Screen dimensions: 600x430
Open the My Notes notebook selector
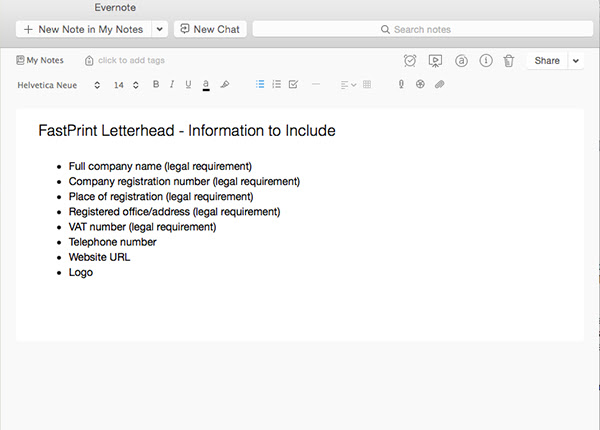point(40,60)
